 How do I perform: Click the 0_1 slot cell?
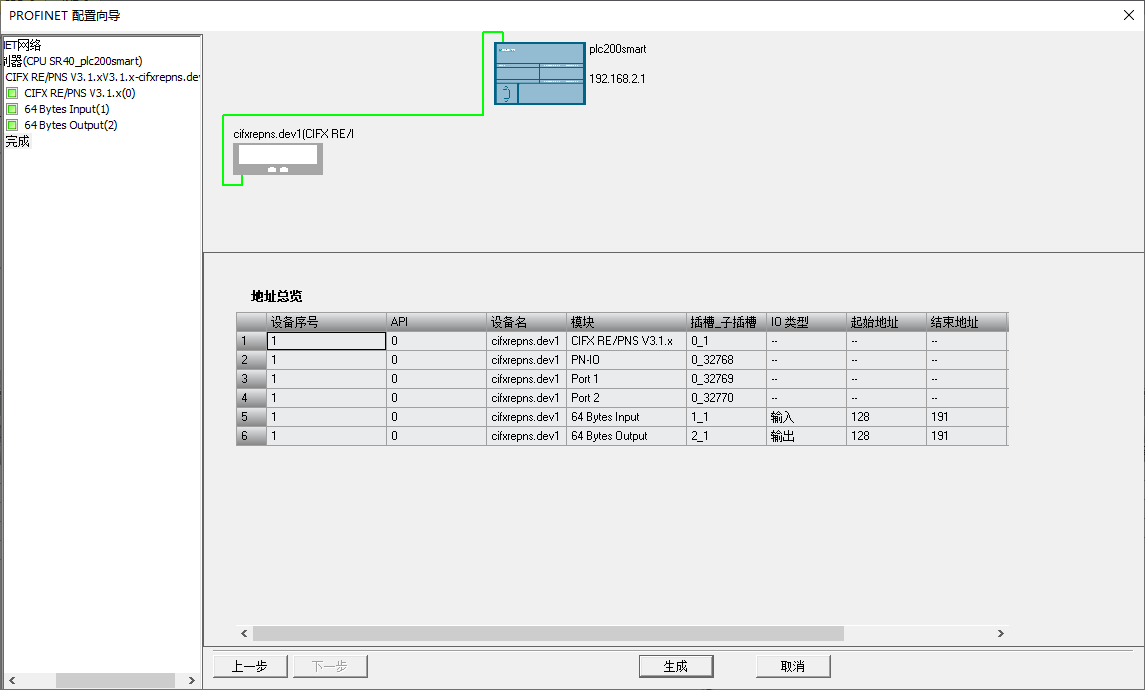point(726,341)
